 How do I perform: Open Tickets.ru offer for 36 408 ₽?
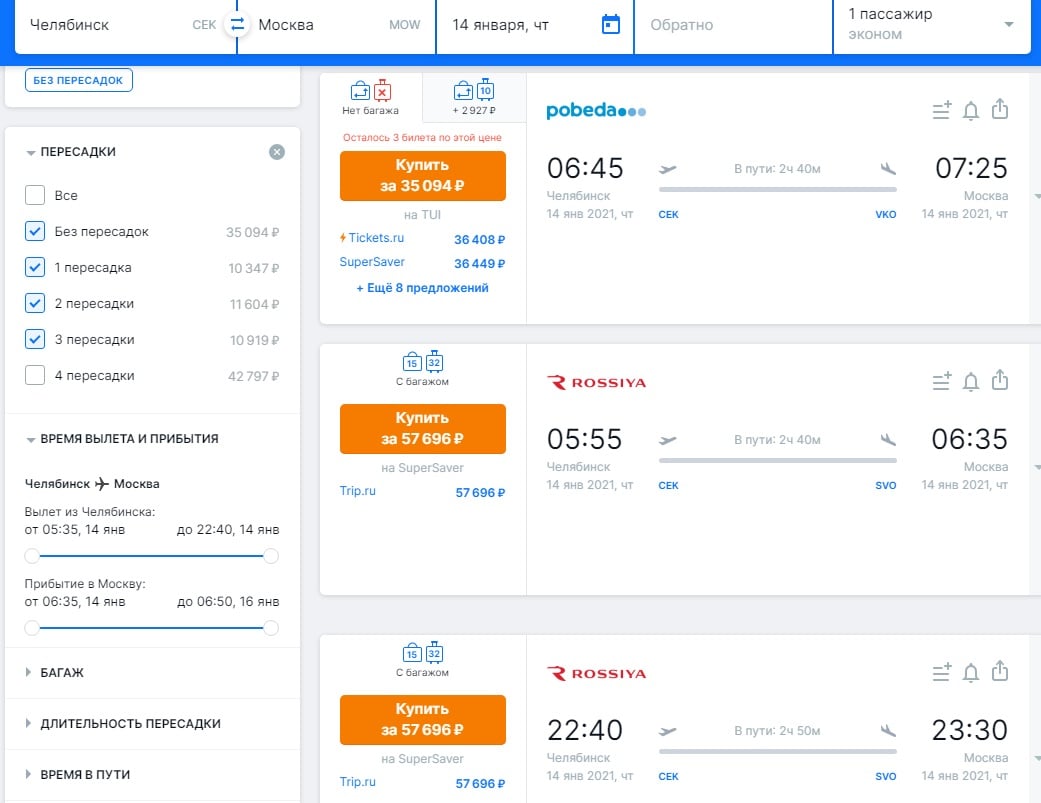click(422, 238)
